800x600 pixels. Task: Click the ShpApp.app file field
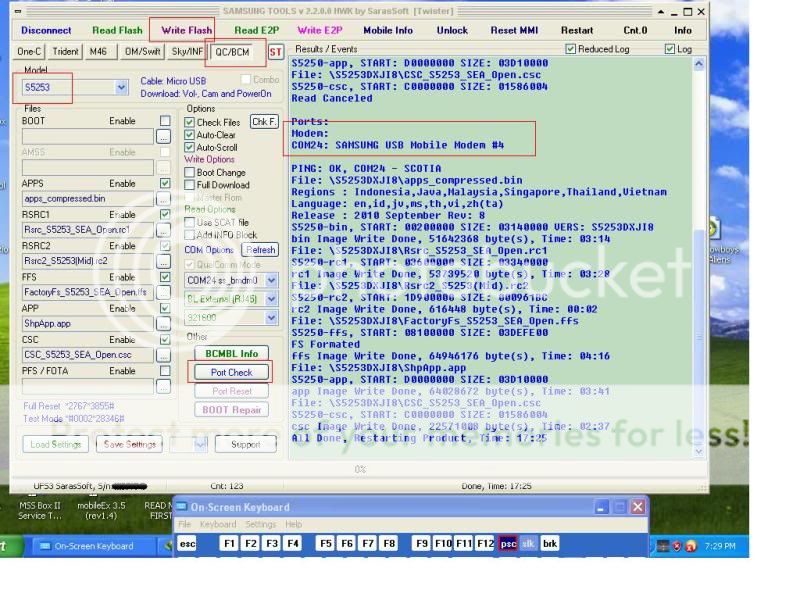[x=87, y=324]
